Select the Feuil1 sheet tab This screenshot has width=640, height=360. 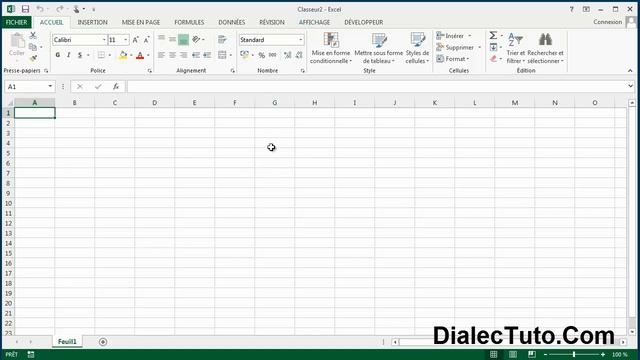[x=67, y=342]
